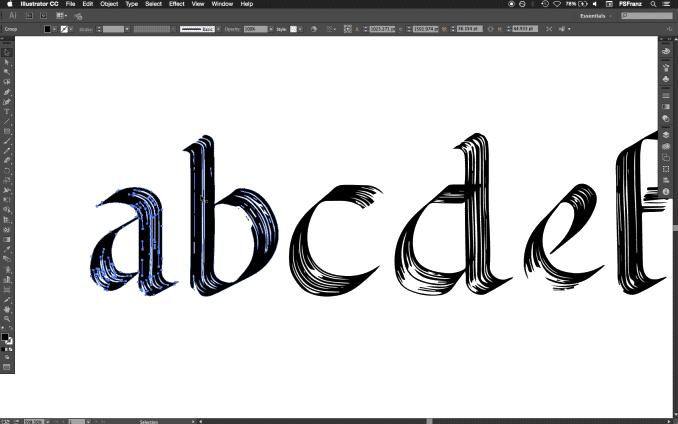Pick the Perspective Grid tool
Viewport: 678px width, 424px height.
click(6, 220)
